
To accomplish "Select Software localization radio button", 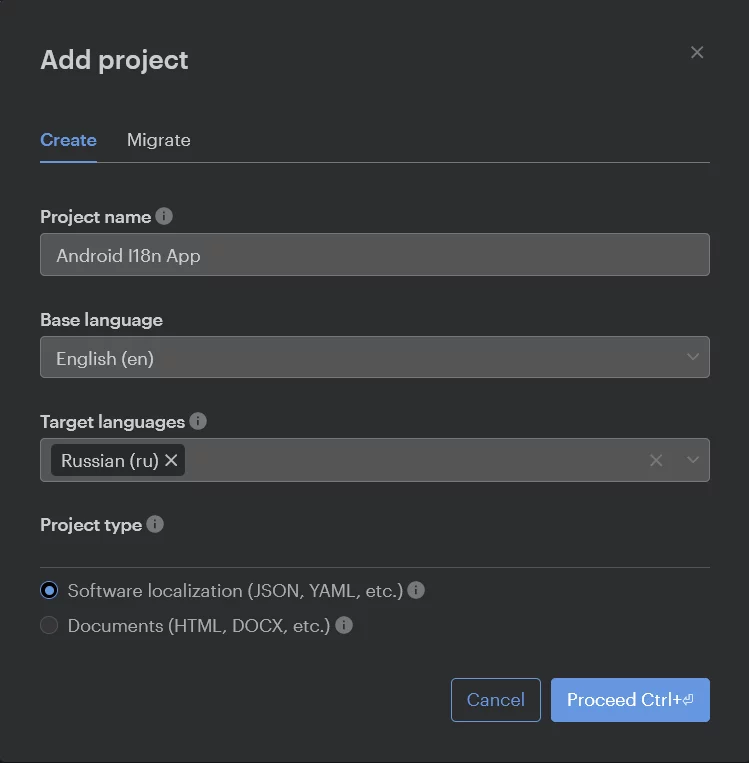I will tap(49, 590).
